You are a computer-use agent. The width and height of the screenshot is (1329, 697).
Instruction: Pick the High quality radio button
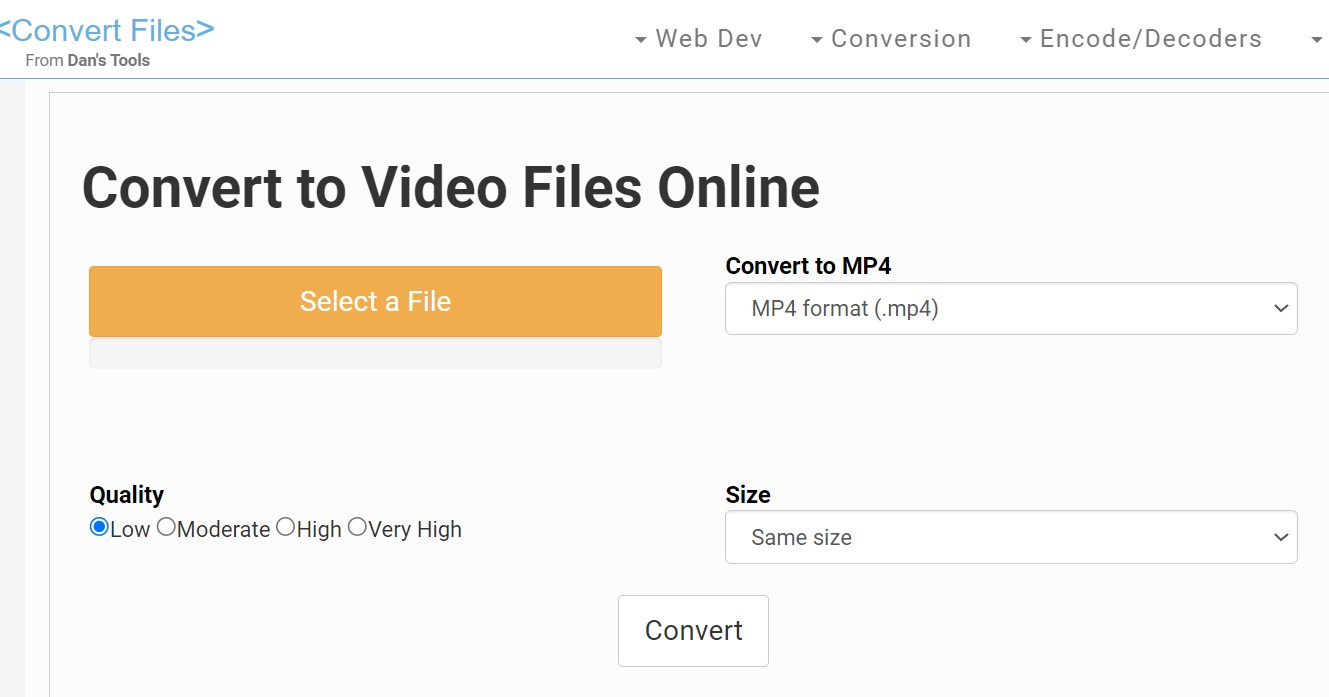pyautogui.click(x=286, y=527)
